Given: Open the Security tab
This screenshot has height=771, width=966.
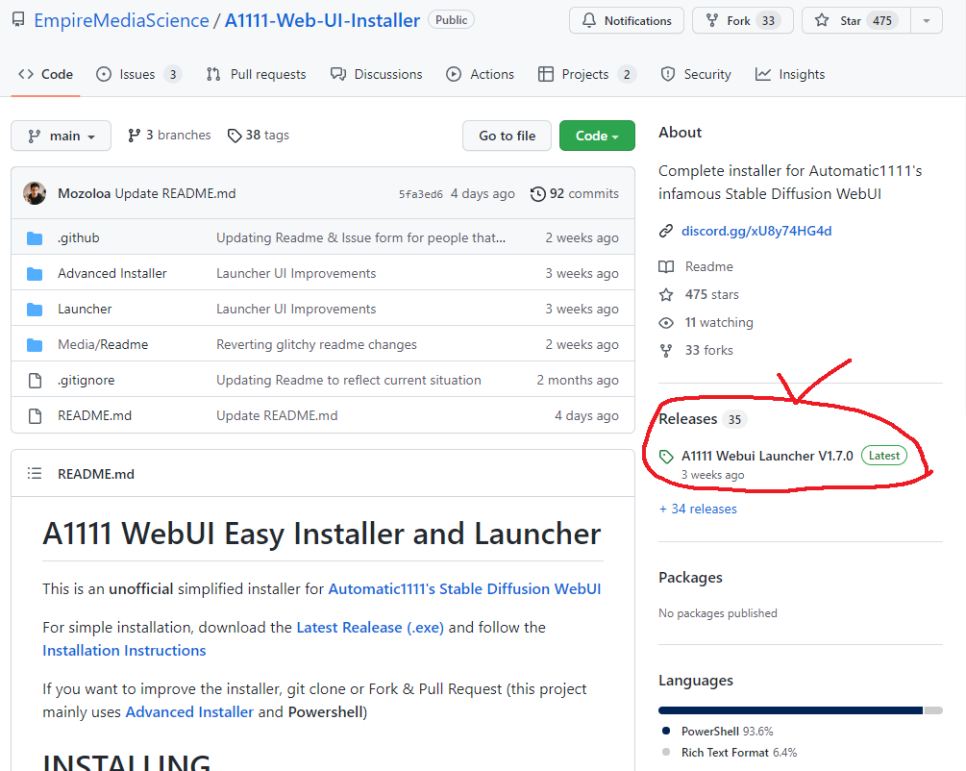Looking at the screenshot, I should pyautogui.click(x=696, y=75).
